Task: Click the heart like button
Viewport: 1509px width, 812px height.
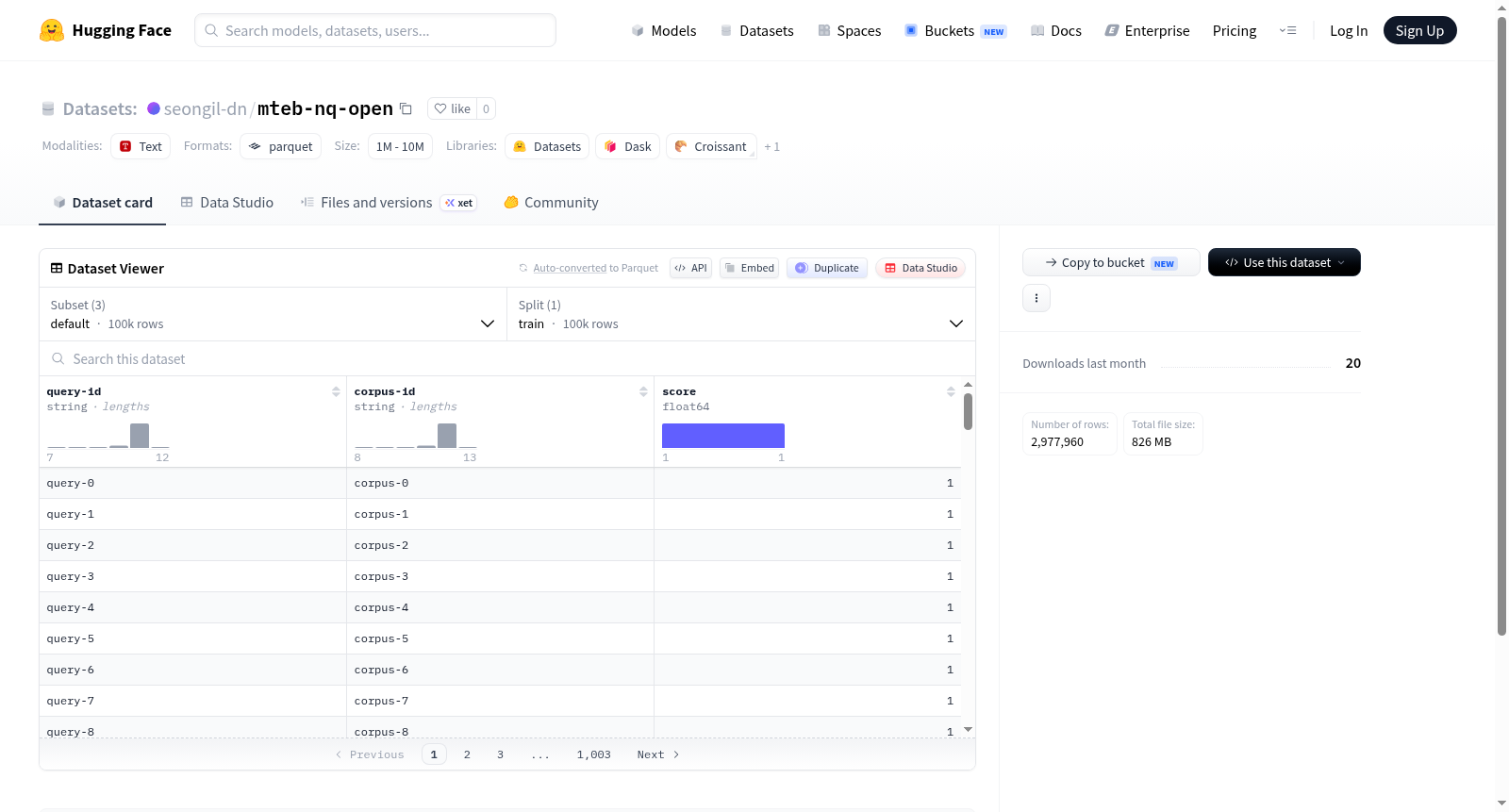Action: tap(452, 108)
